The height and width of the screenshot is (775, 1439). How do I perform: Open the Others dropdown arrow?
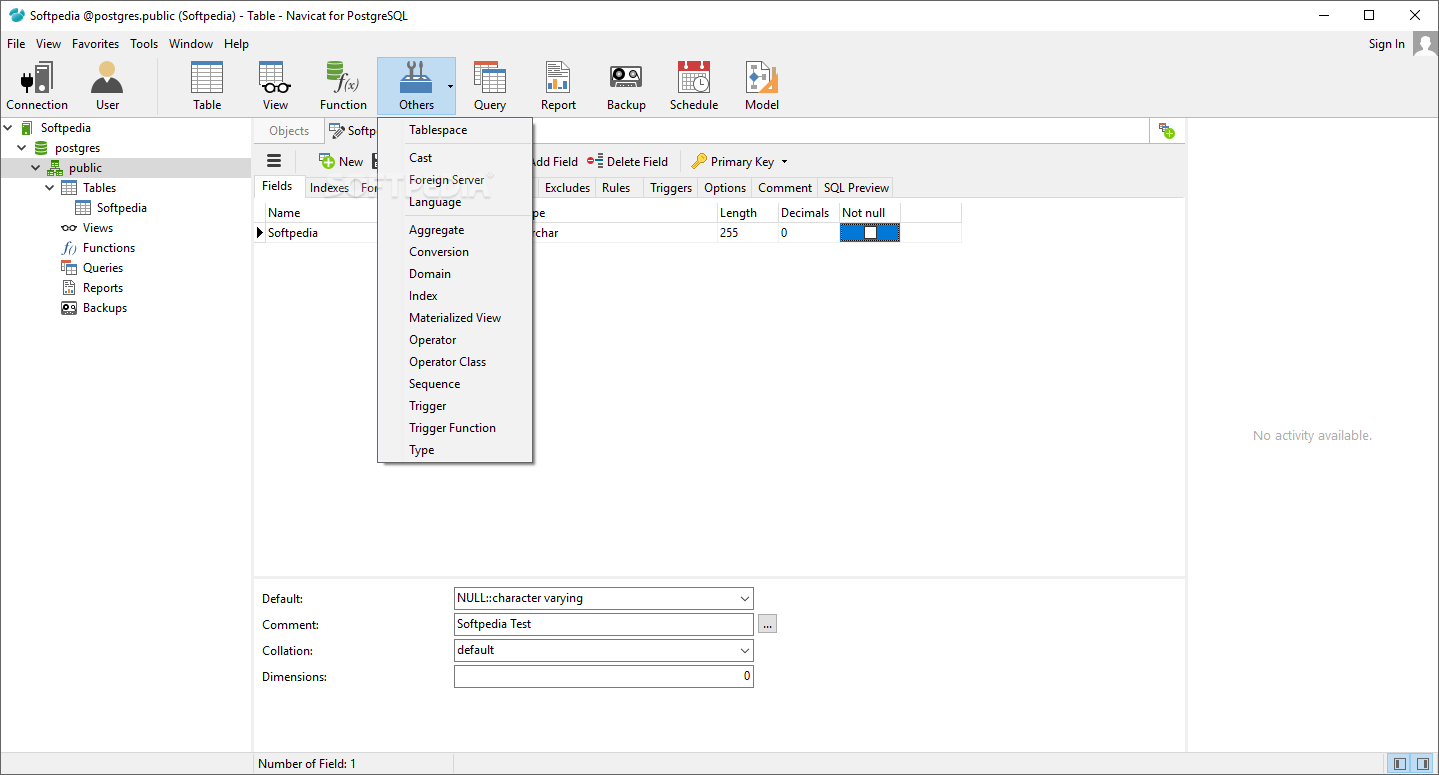pyautogui.click(x=450, y=86)
